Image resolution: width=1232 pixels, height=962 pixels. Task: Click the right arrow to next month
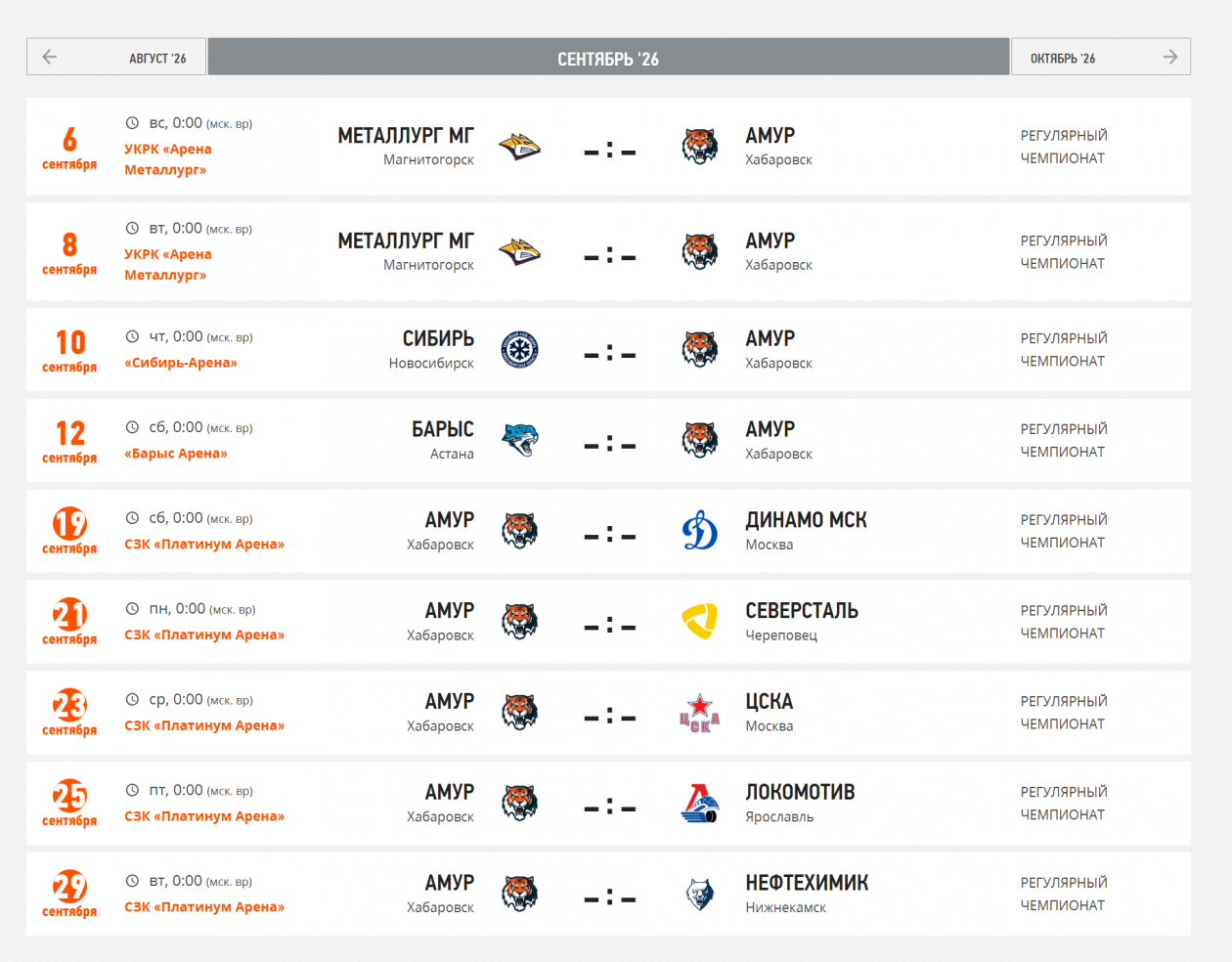tap(1170, 57)
